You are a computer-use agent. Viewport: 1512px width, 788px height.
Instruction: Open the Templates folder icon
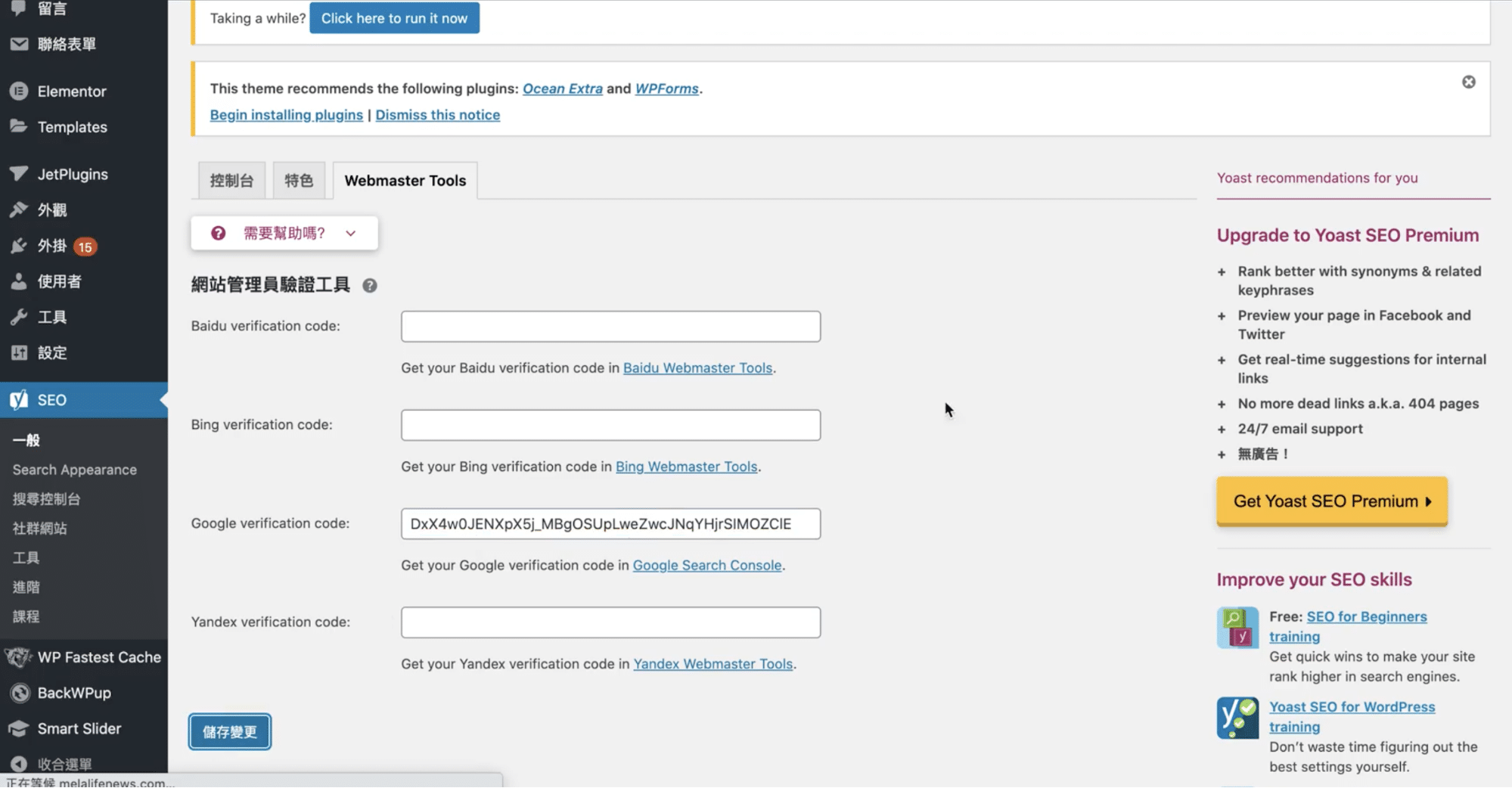pos(19,126)
